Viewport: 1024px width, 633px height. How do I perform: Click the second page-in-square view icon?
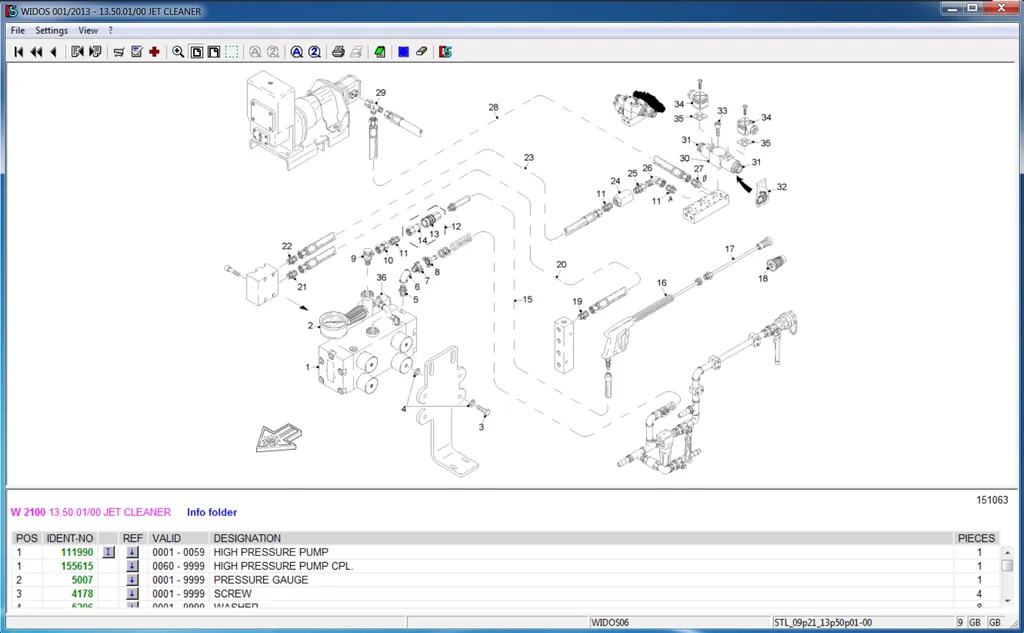click(x=214, y=52)
